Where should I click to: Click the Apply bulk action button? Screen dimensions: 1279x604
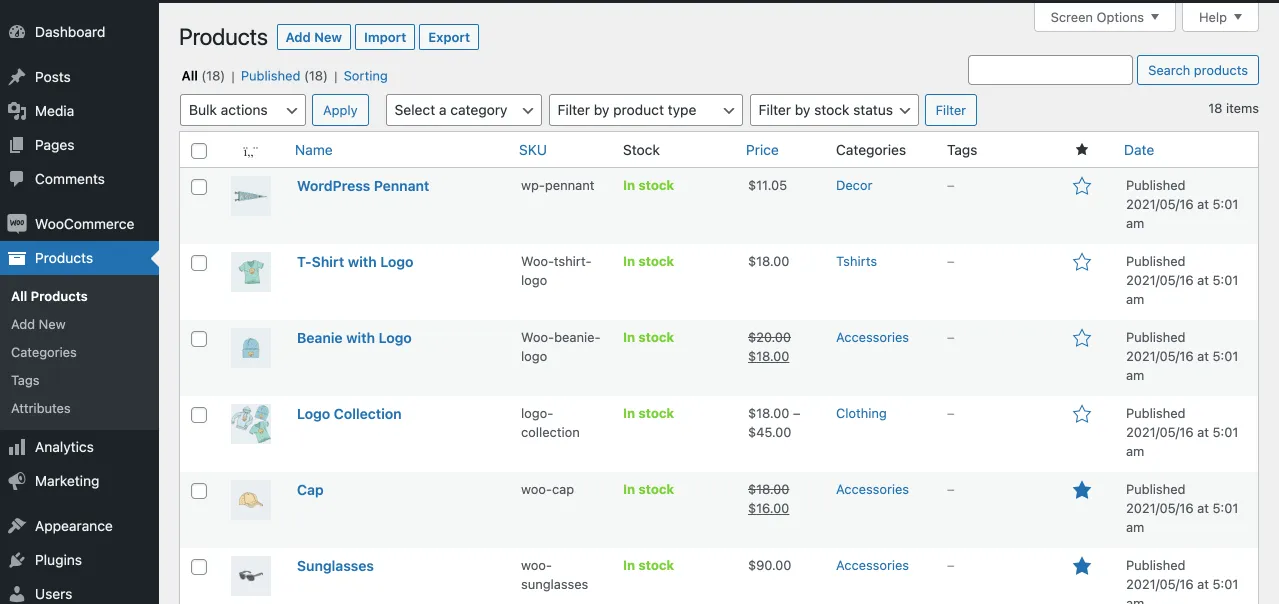tap(340, 110)
